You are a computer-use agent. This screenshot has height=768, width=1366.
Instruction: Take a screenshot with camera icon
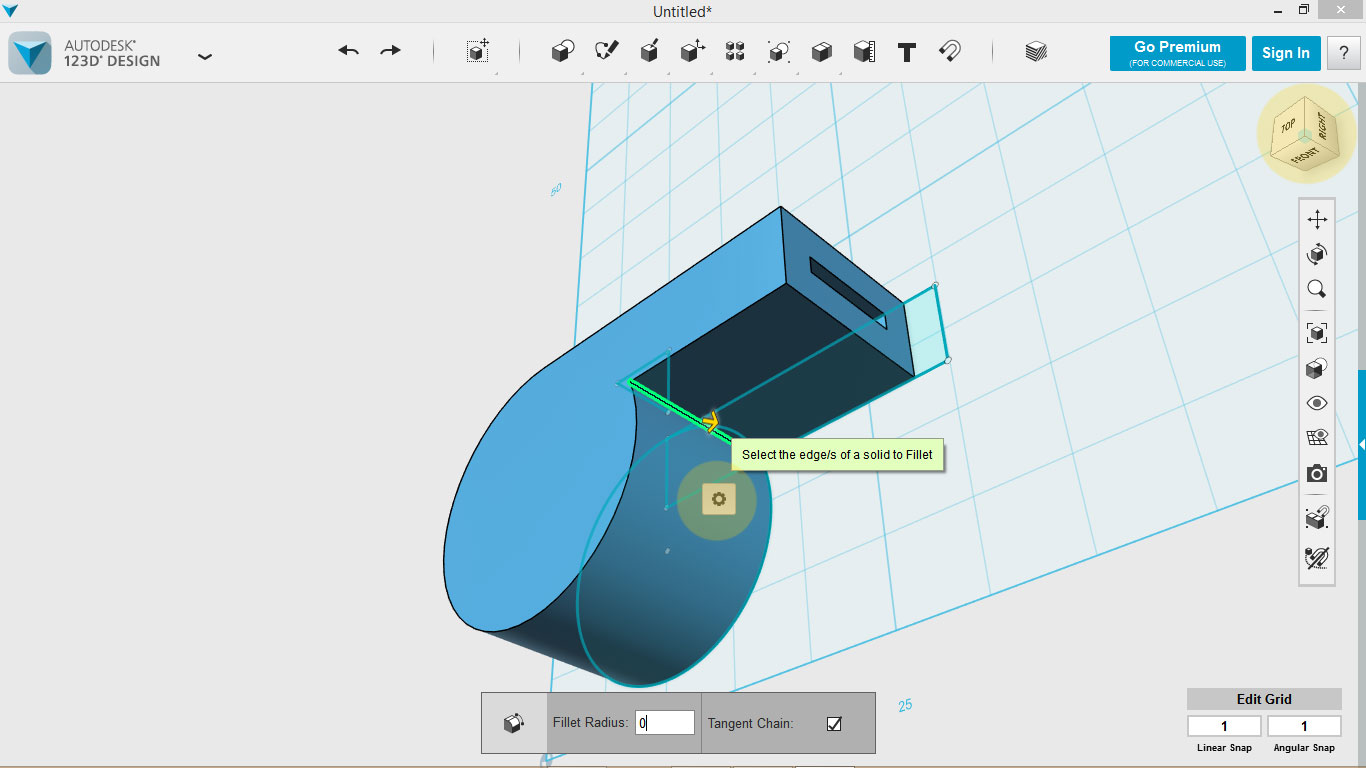point(1317,473)
